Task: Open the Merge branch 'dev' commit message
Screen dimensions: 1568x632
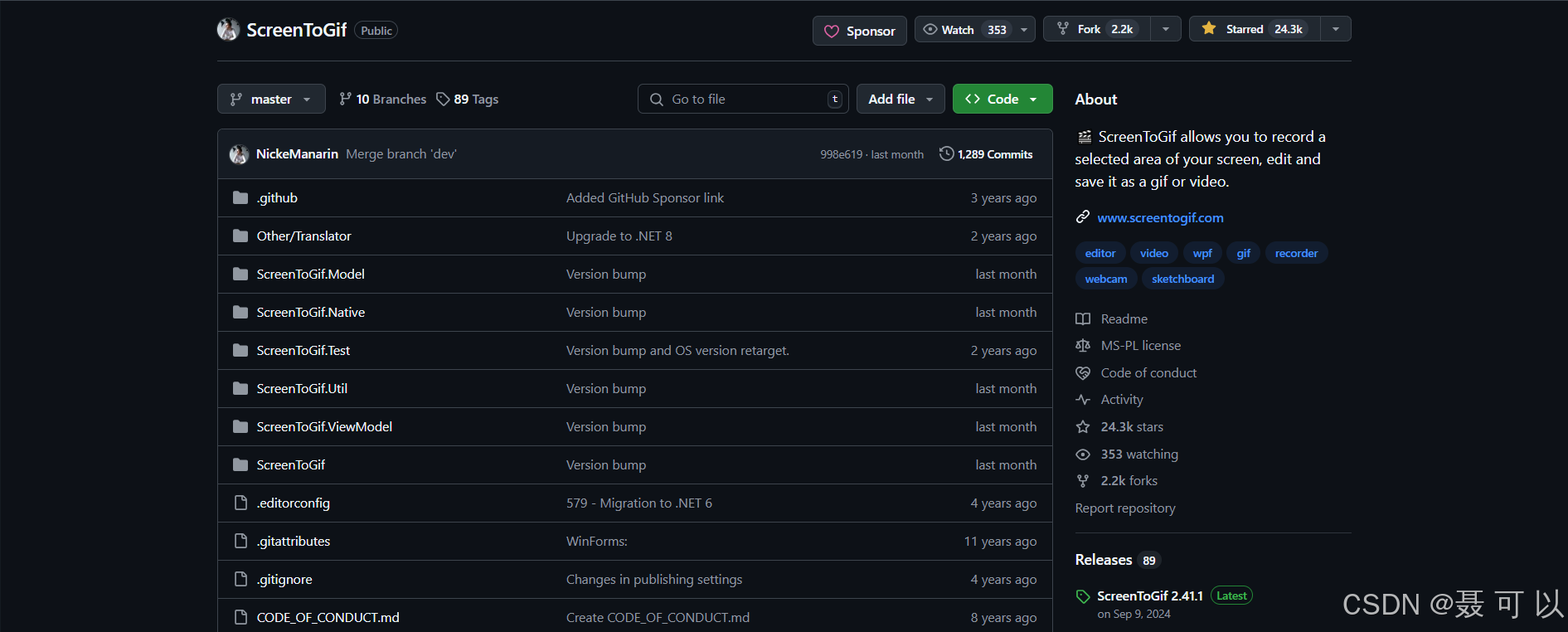Action: coord(401,154)
